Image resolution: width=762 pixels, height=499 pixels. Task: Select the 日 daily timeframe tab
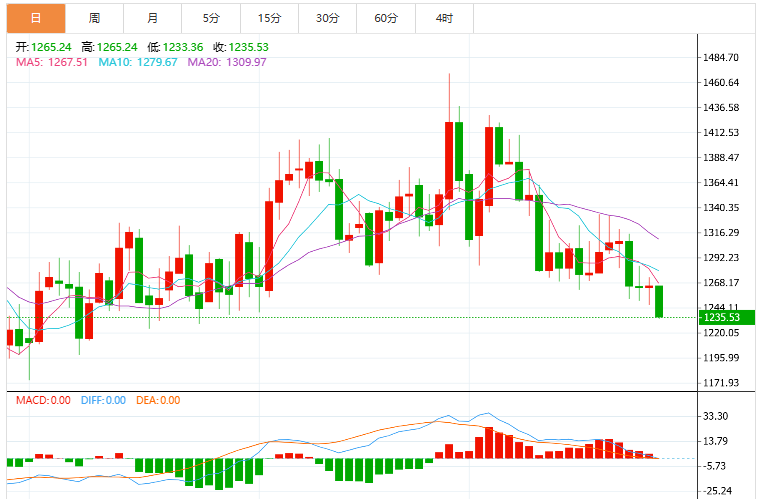click(x=36, y=18)
